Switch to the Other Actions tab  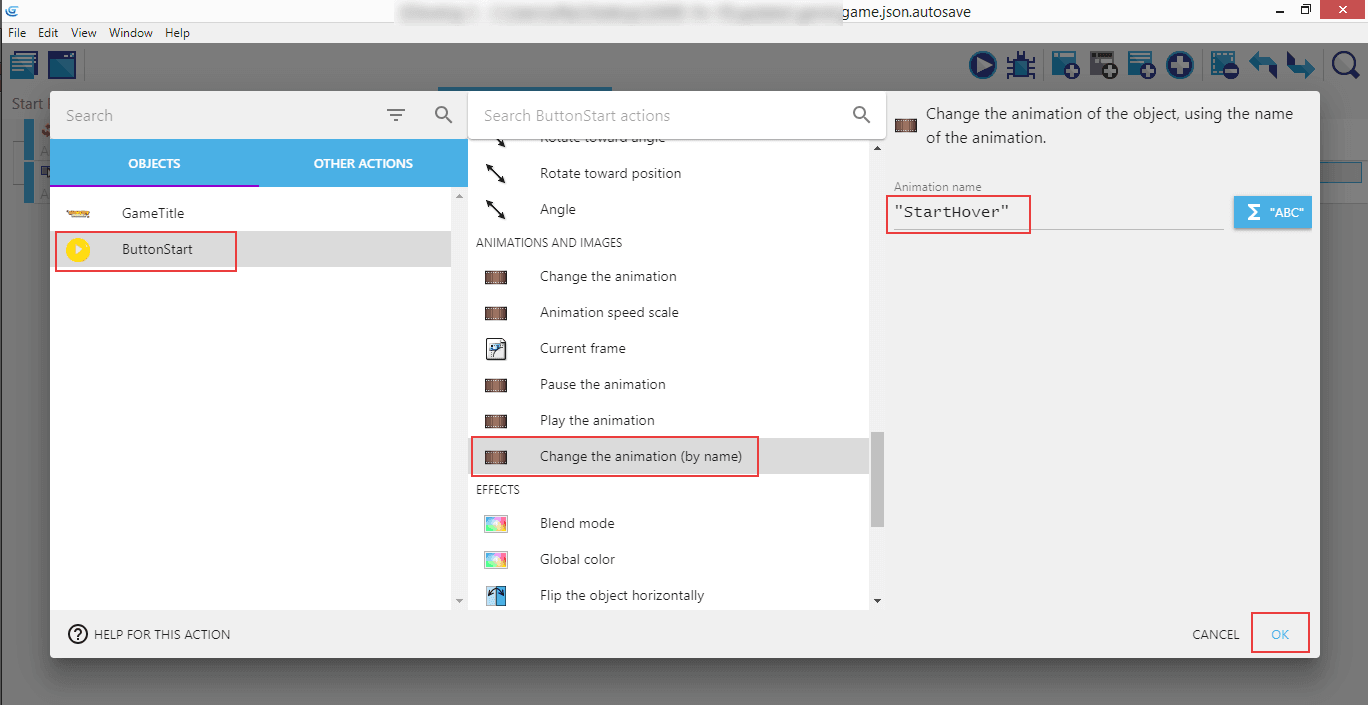click(363, 163)
